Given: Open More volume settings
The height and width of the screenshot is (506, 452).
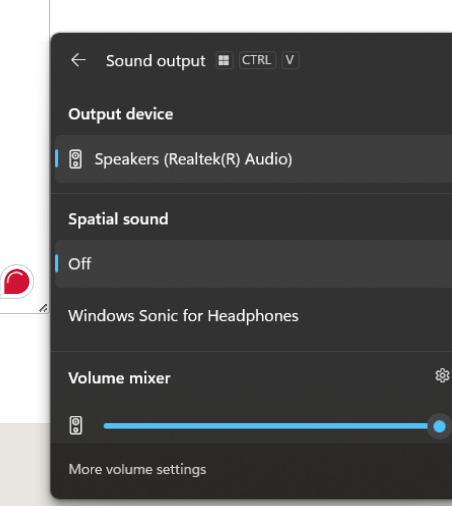Looking at the screenshot, I should click(x=137, y=469).
